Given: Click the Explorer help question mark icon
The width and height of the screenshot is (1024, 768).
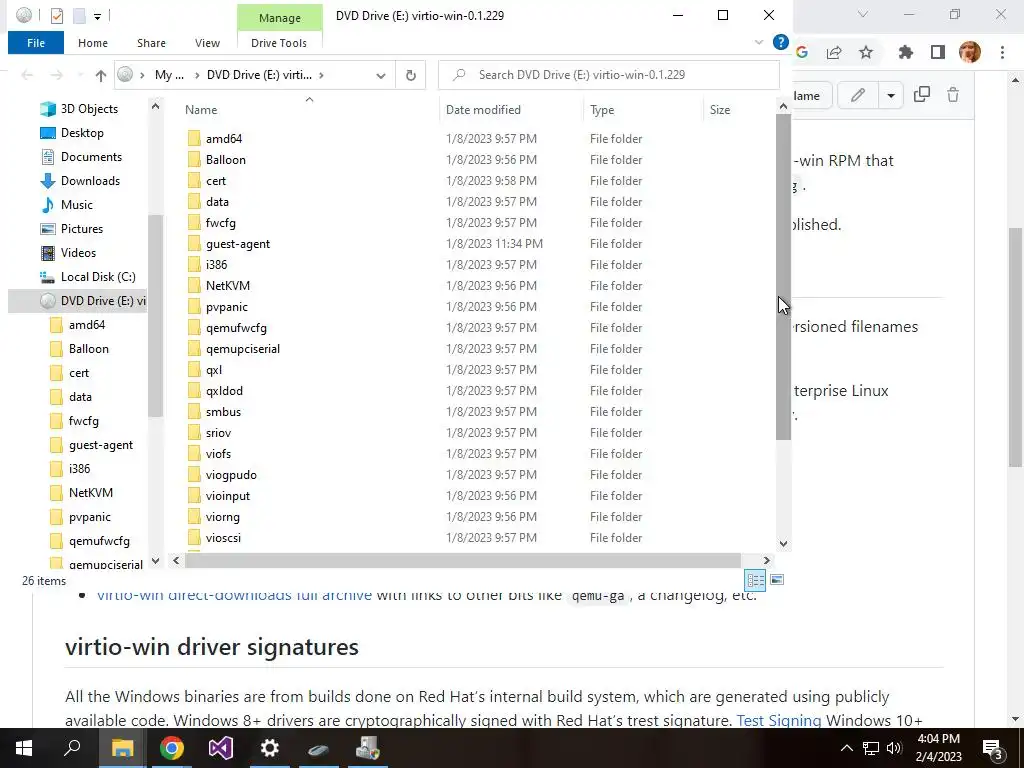Looking at the screenshot, I should (x=780, y=42).
